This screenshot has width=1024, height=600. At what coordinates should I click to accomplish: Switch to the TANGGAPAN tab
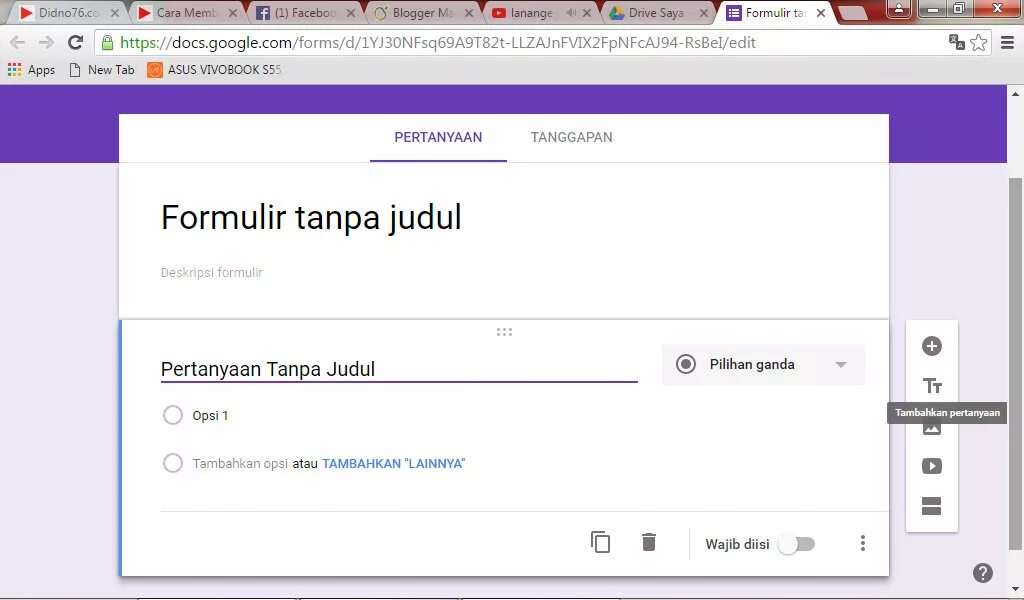tap(571, 137)
